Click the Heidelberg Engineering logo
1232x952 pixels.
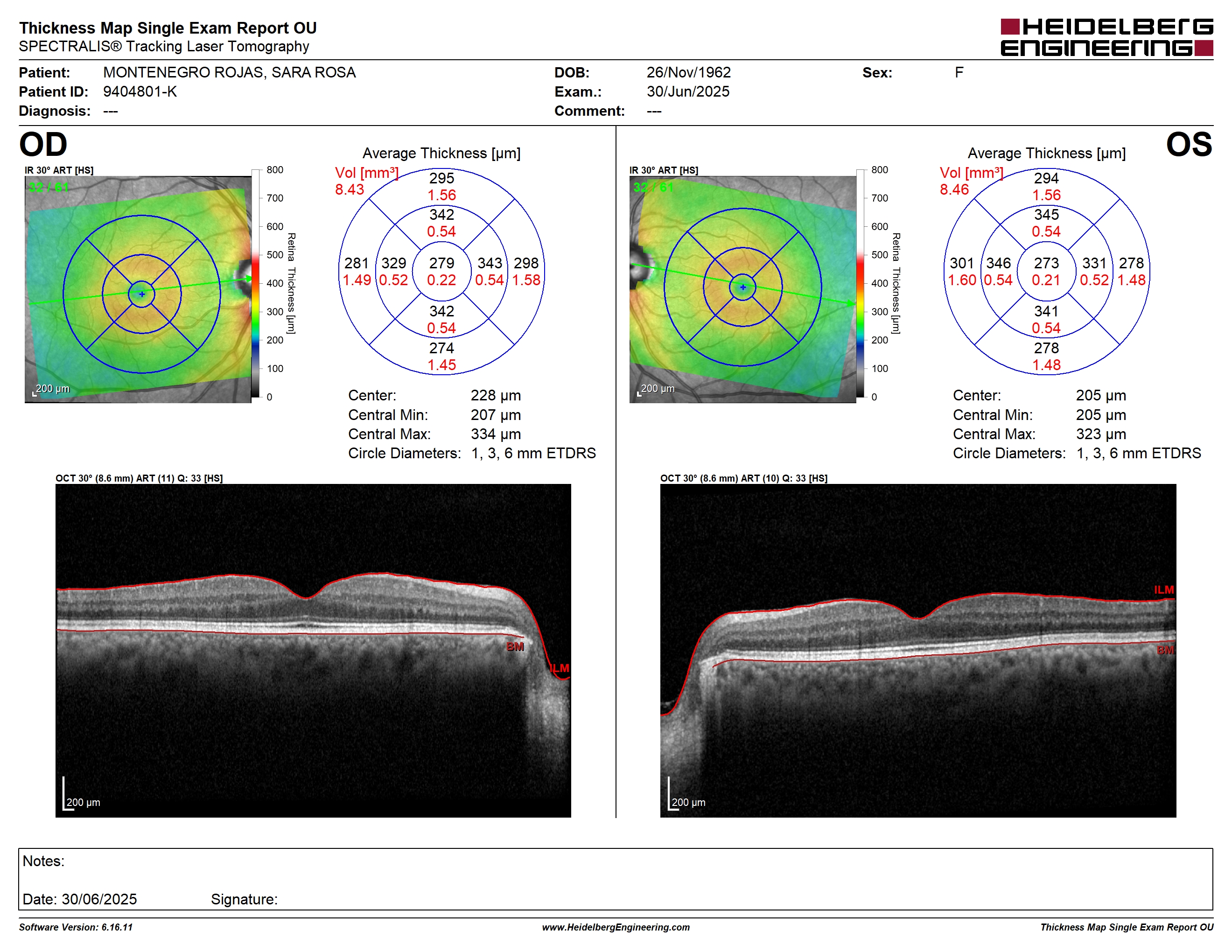(x=1106, y=37)
